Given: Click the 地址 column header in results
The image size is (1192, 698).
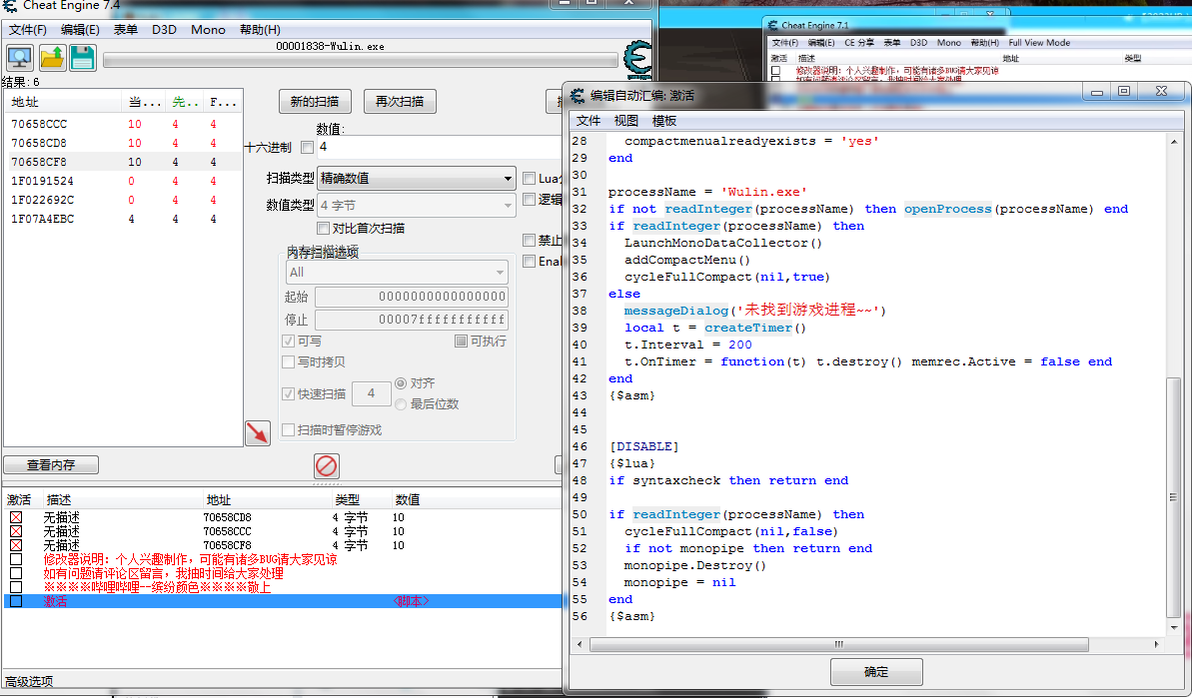Looking at the screenshot, I should (63, 102).
